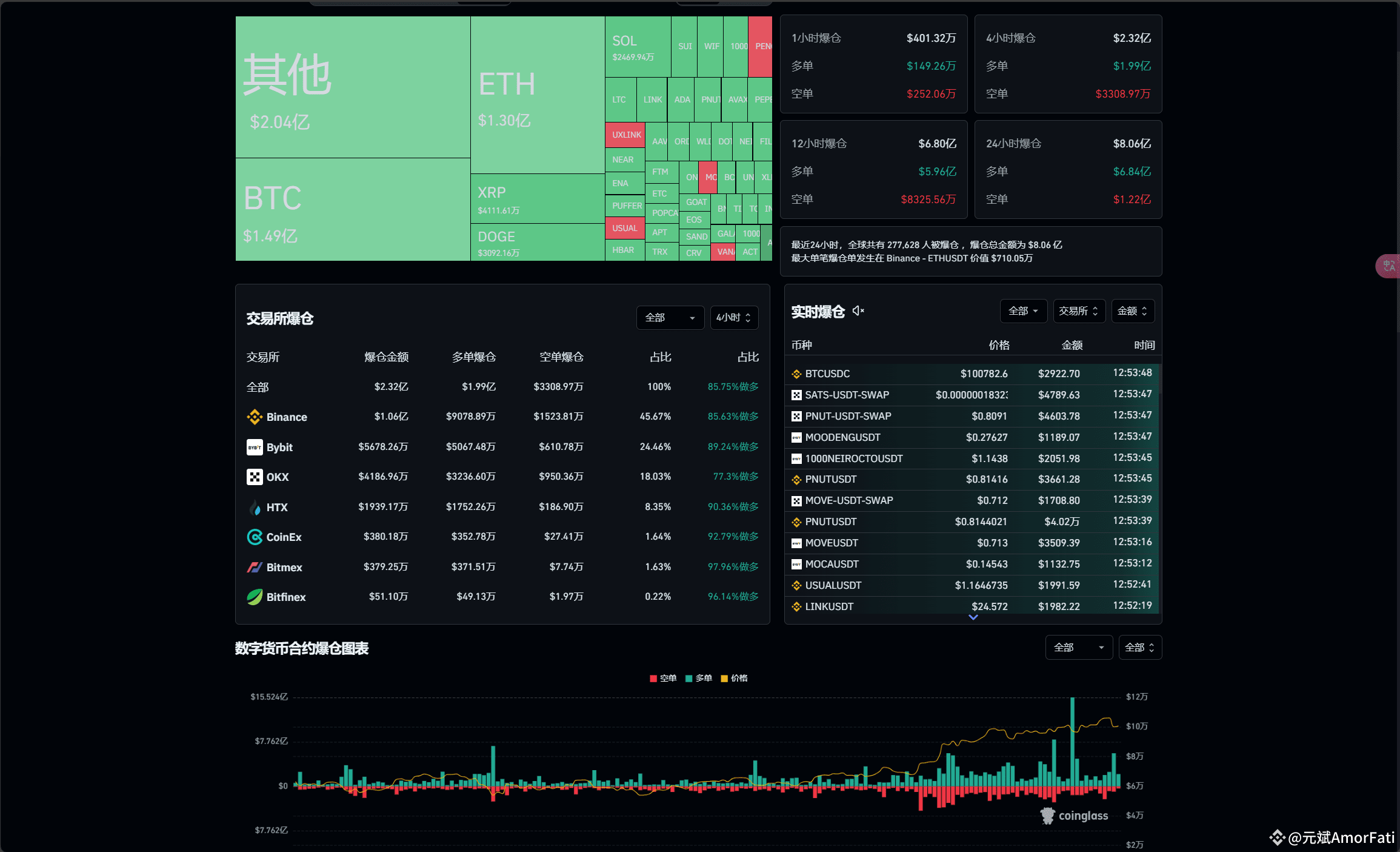
Task: Open the 交易所 selector in real-time panel
Action: [1079, 311]
